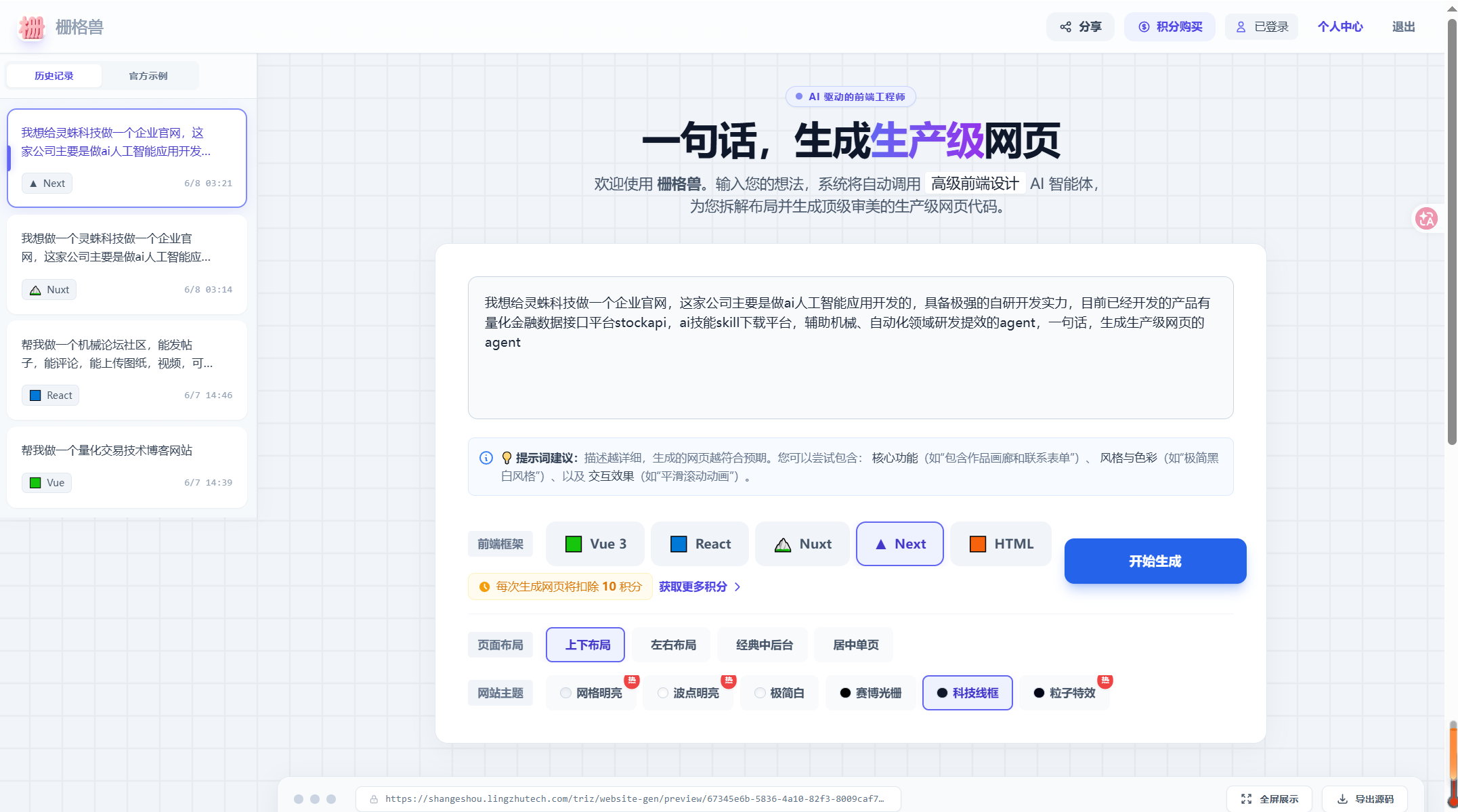Open the history item dated 6/8 03:21
The width and height of the screenshot is (1458, 812).
pyautogui.click(x=127, y=158)
